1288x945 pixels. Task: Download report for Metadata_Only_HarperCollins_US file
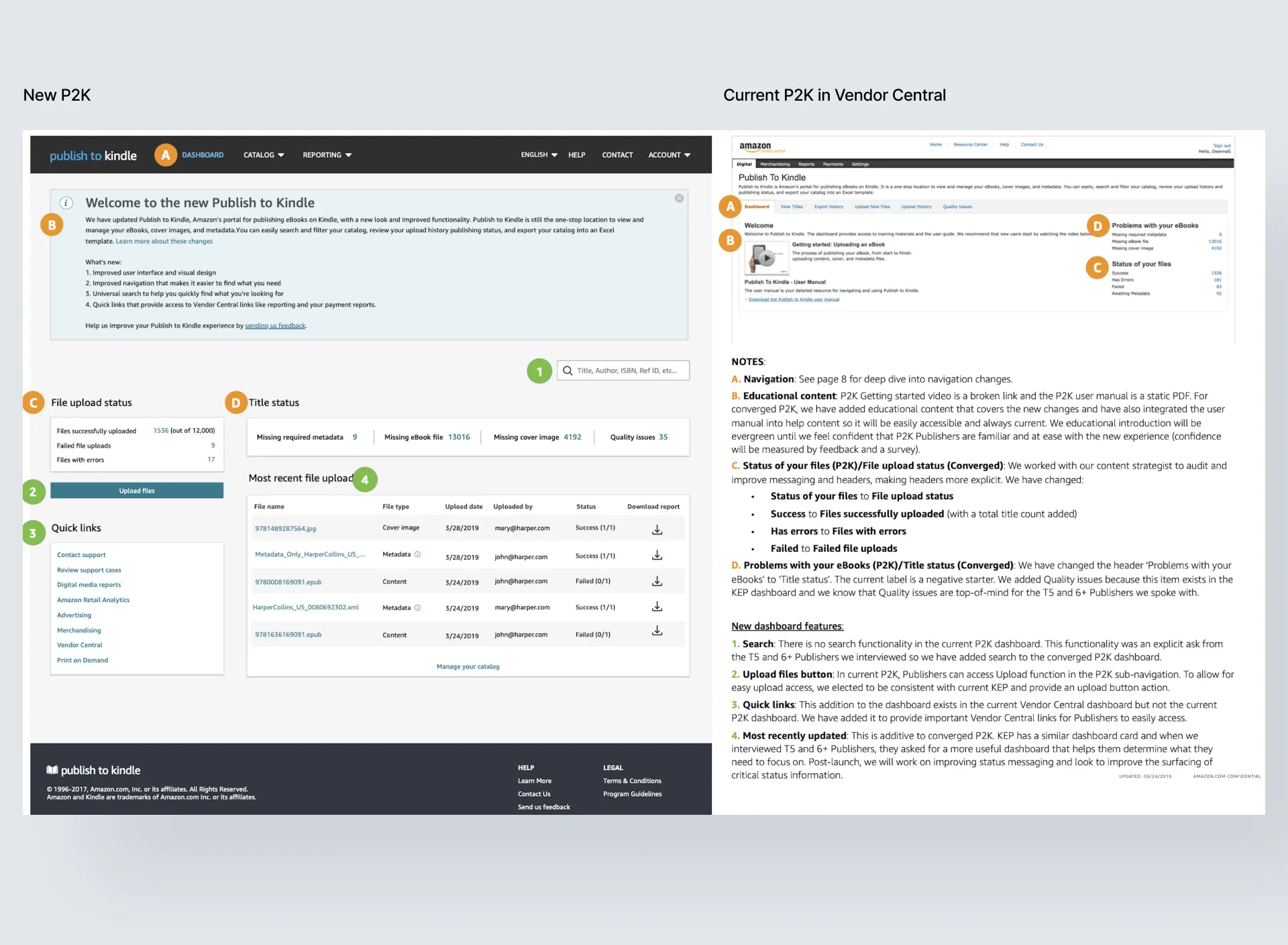[657, 555]
